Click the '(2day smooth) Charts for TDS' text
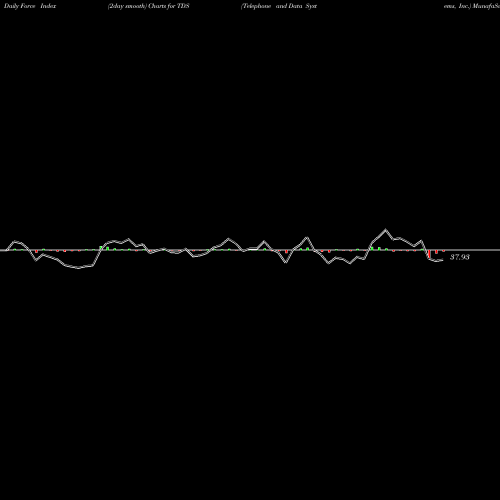 (149, 6)
